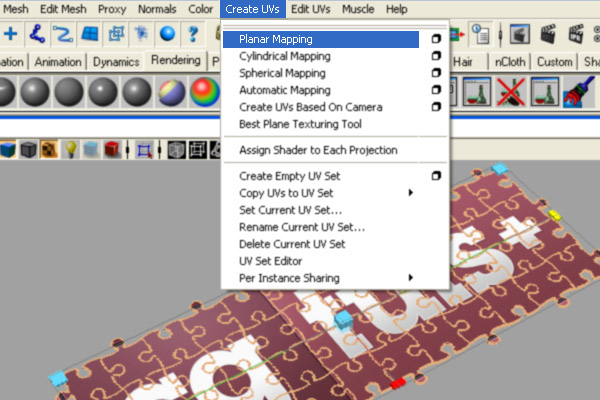Select Automatic Mapping entry

285,90
